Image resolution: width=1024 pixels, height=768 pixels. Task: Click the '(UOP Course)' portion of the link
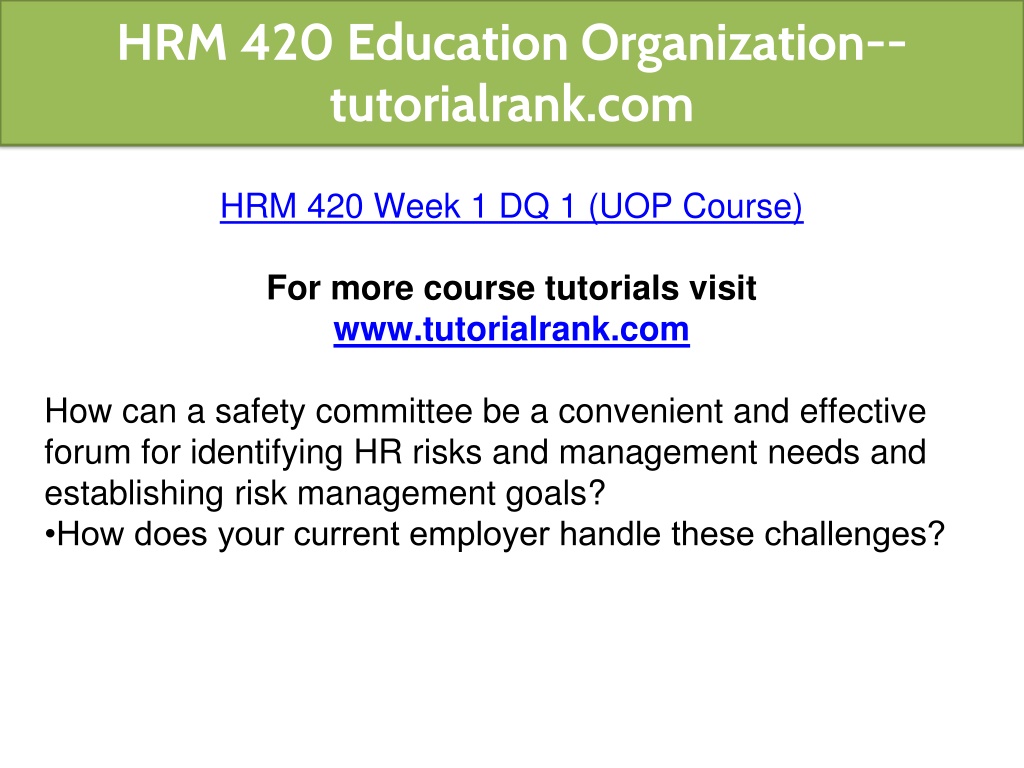coord(696,207)
